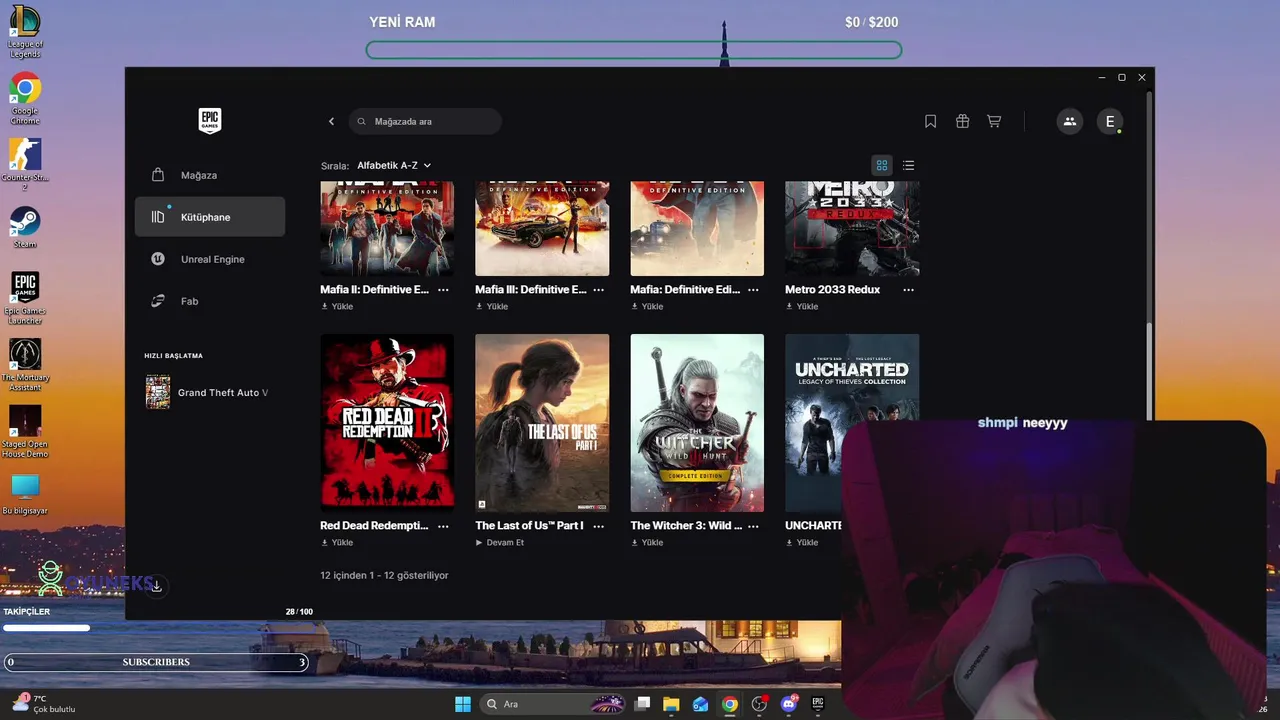Click Yükle under Mafia II
Image resolution: width=1280 pixels, height=720 pixels.
[x=337, y=307]
